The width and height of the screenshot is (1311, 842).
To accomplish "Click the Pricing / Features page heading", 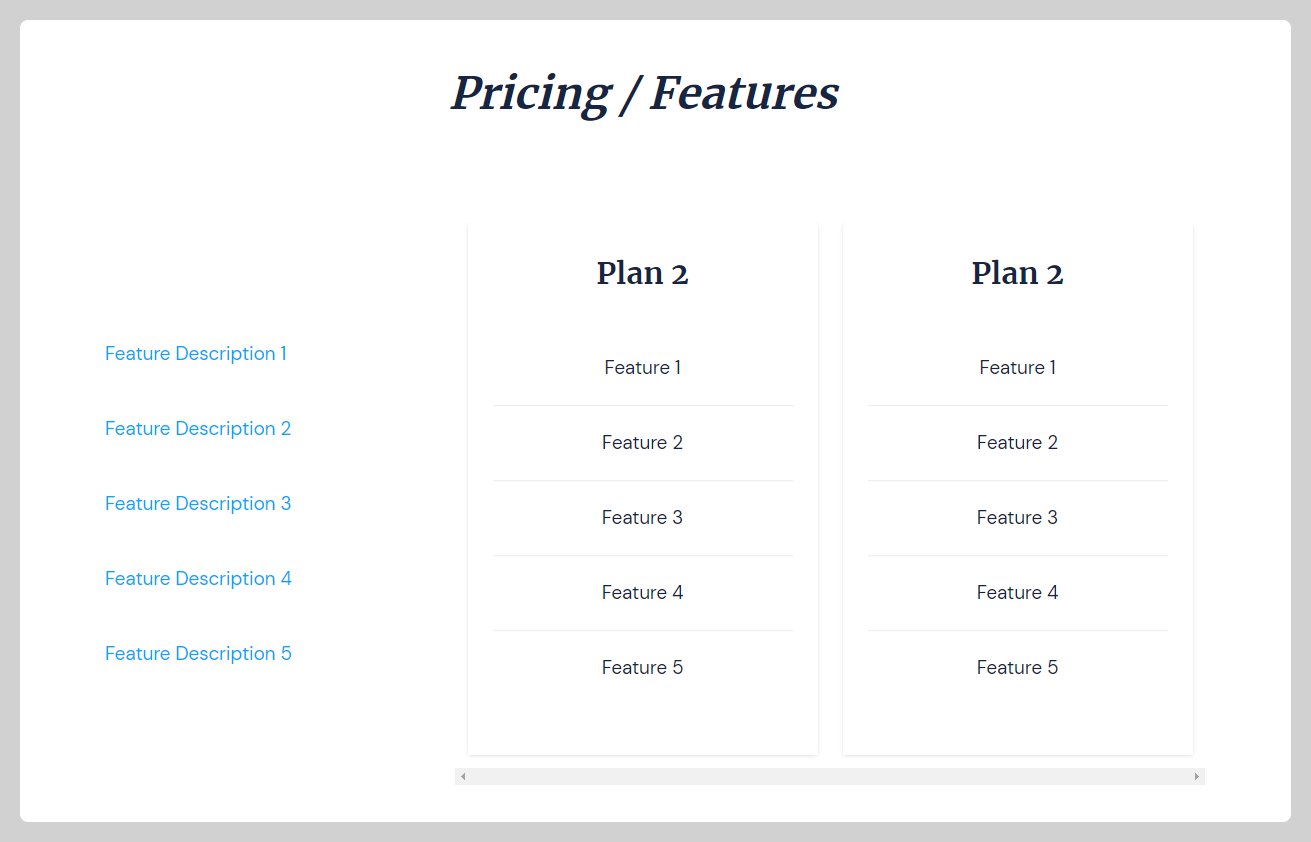I will [645, 93].
